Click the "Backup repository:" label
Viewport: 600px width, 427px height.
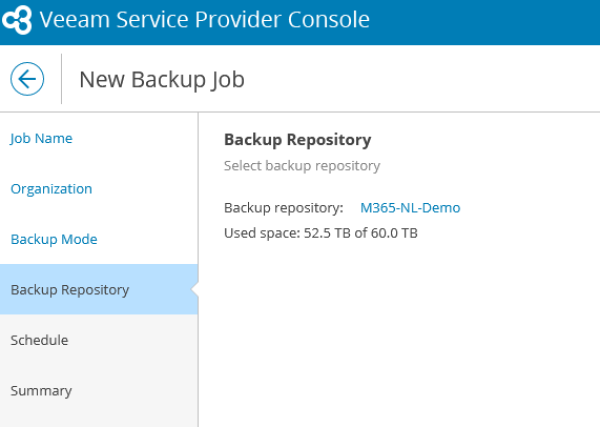[284, 208]
